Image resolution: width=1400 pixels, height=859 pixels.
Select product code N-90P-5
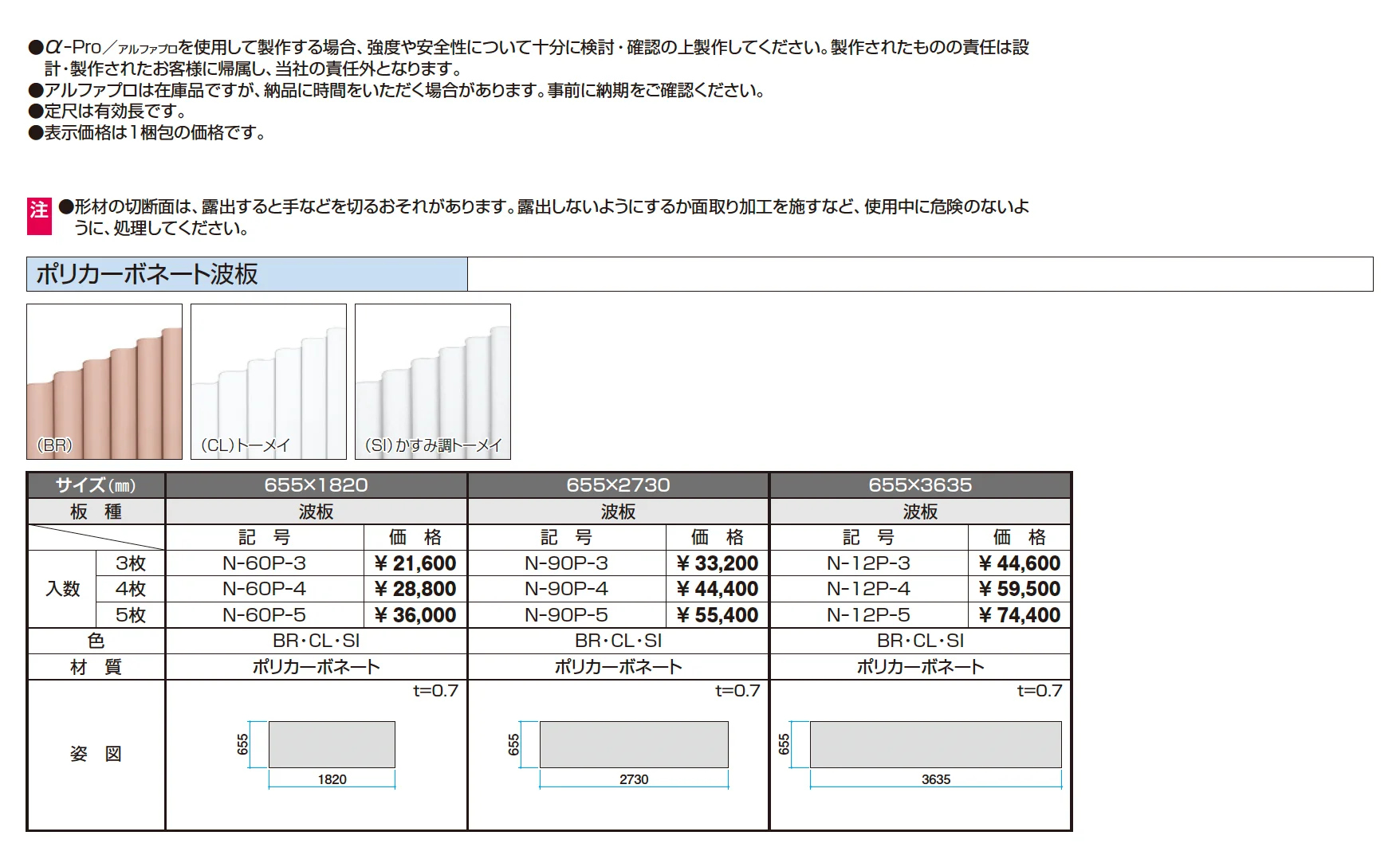click(567, 615)
